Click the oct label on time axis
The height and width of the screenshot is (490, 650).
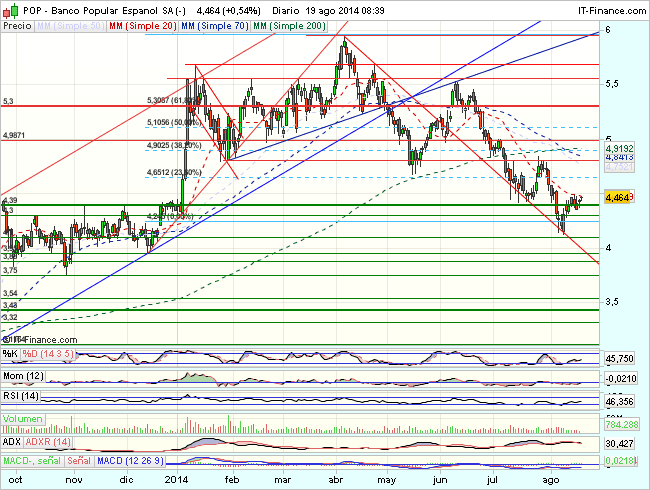pyautogui.click(x=16, y=480)
